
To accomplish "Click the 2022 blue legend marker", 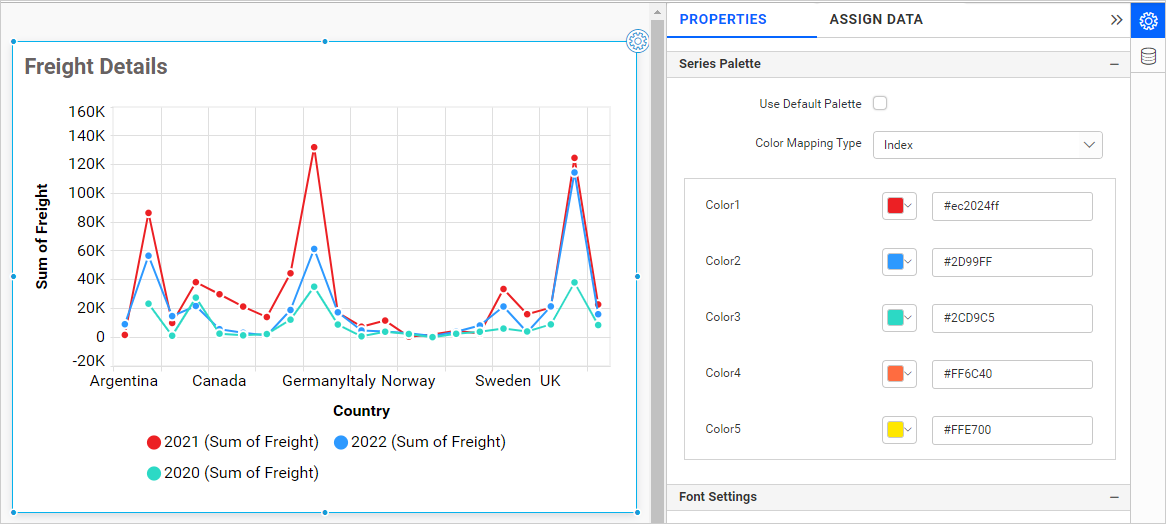I will [x=341, y=442].
